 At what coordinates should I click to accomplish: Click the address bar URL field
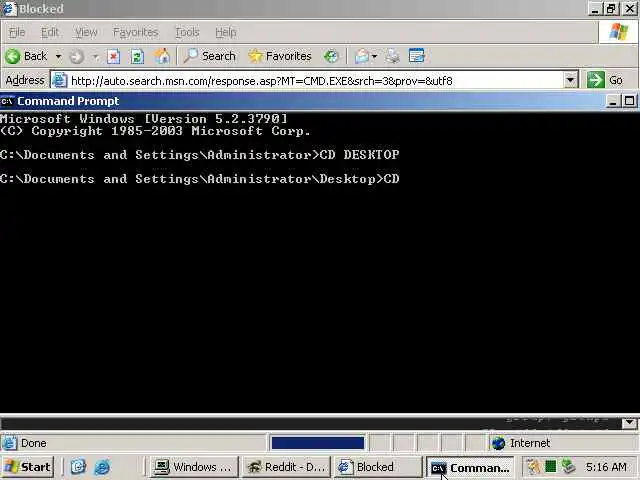[x=314, y=80]
